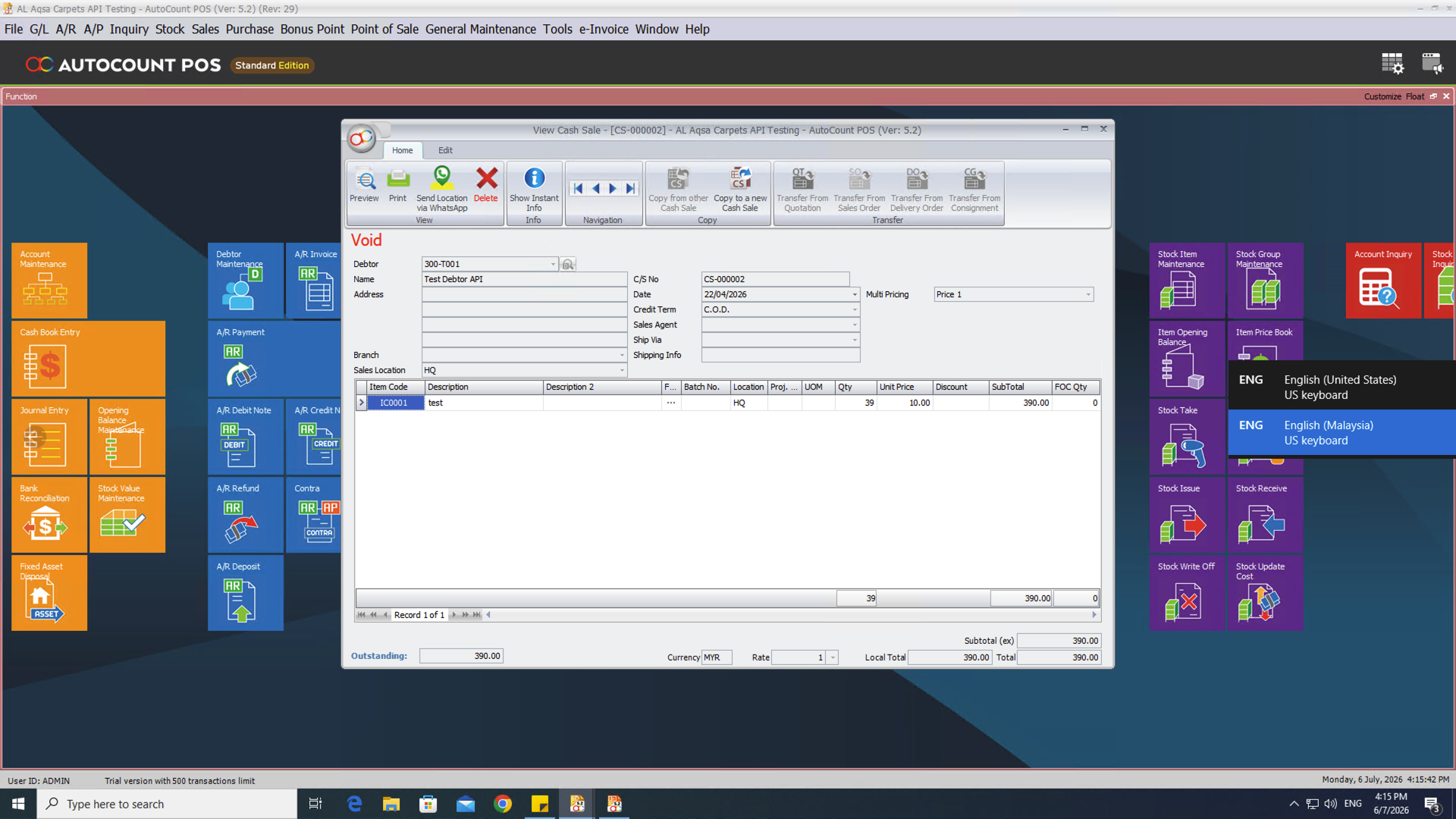Open A/R Payment tile
This screenshot has height=819, width=1456.
pos(275,359)
